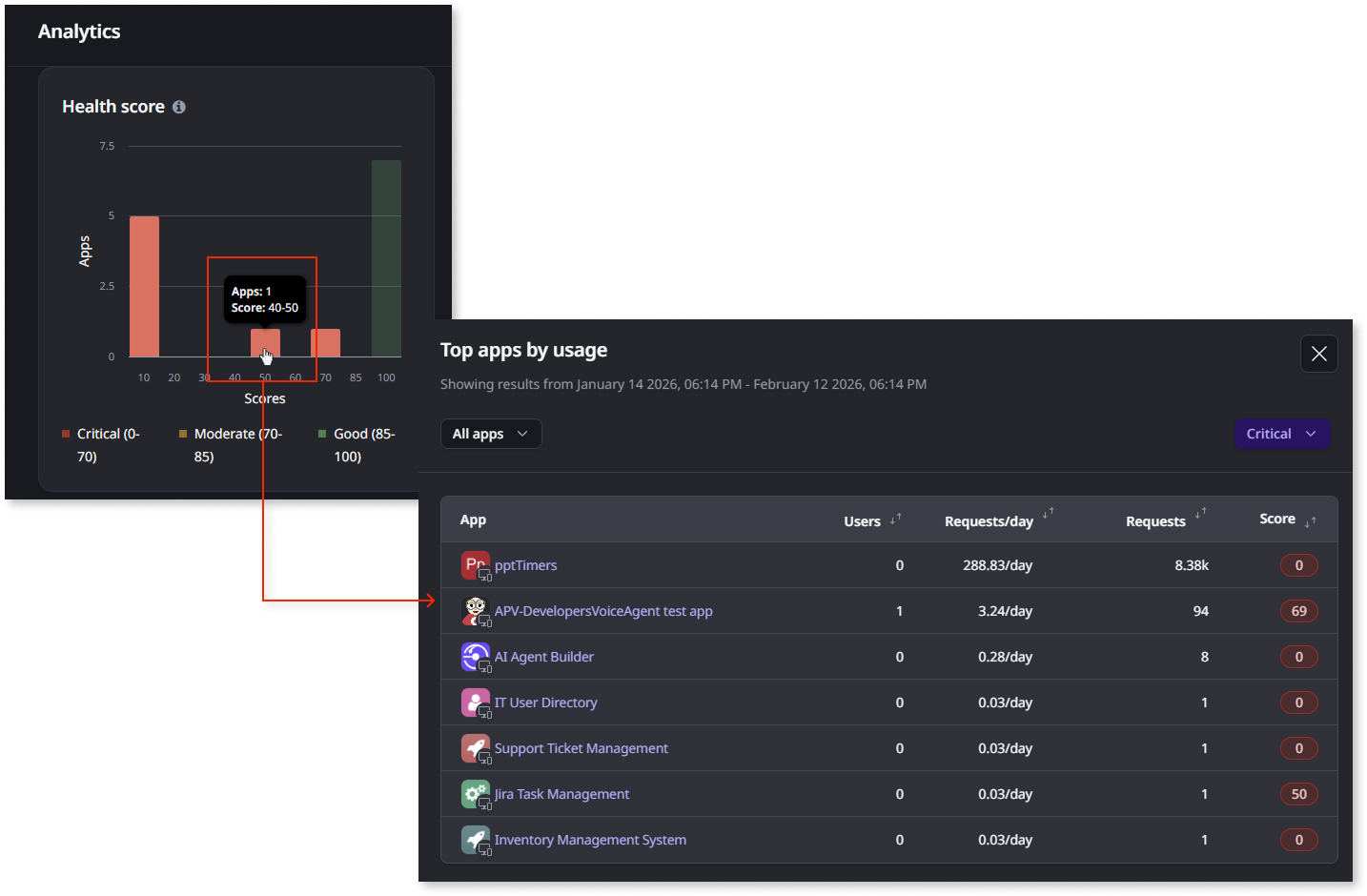Screen dimensions: 1367x896
Task: Click the pptTimers app icon
Action: [475, 565]
